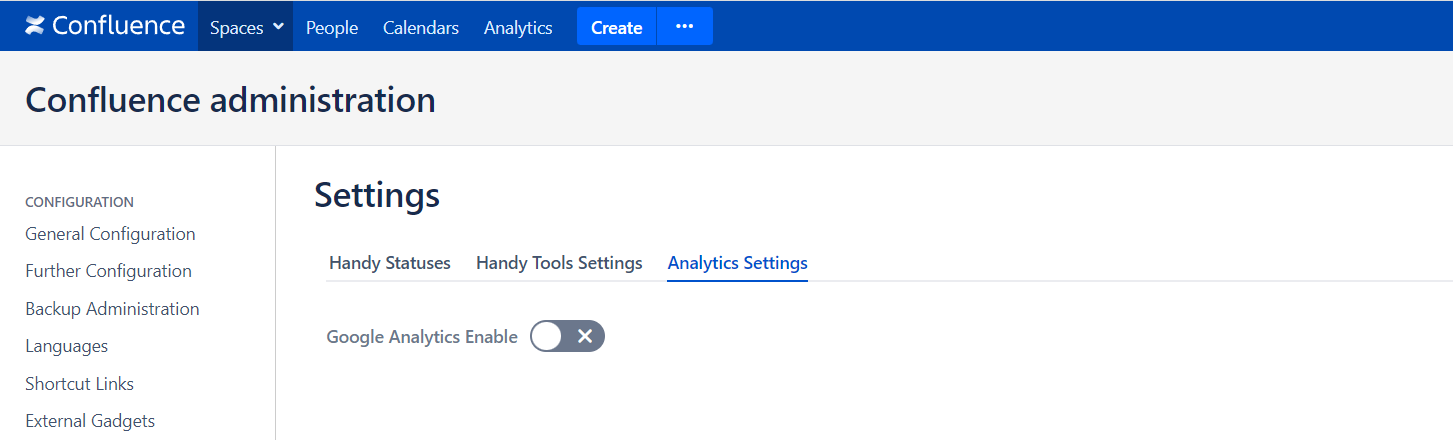
Task: Go to Backup Administration
Action: 112,309
